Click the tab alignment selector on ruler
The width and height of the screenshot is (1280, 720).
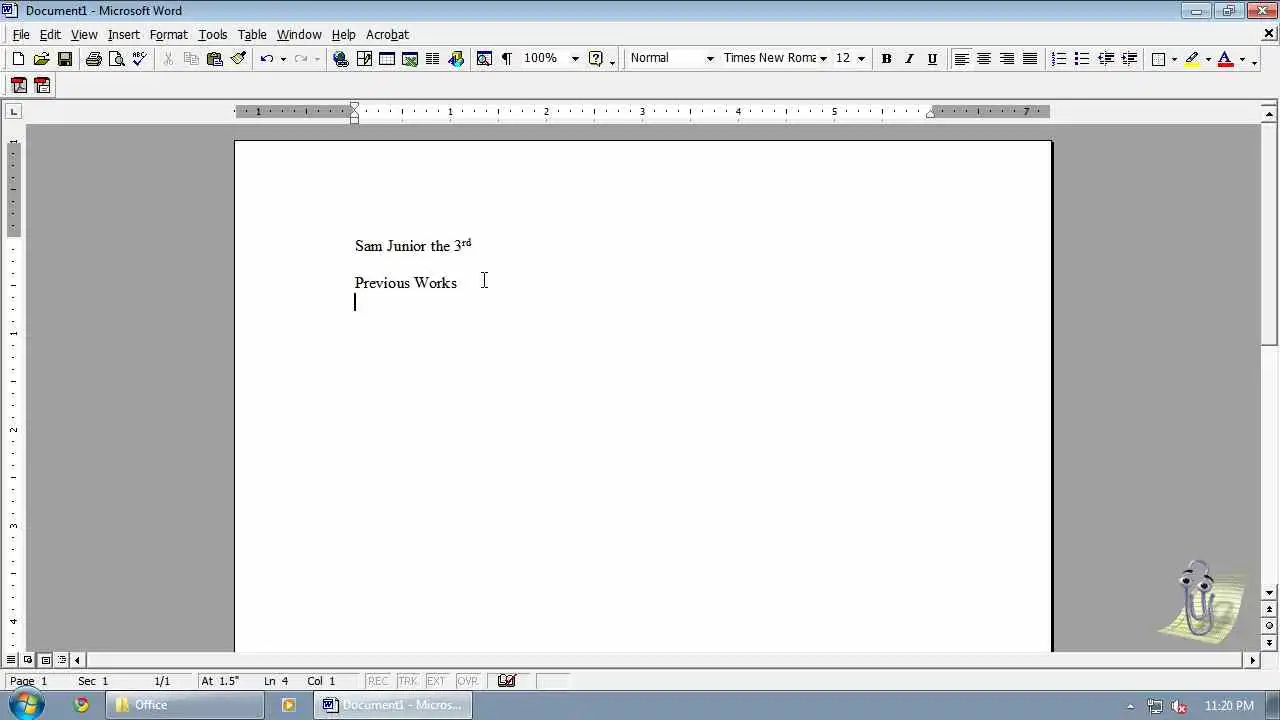(x=13, y=111)
